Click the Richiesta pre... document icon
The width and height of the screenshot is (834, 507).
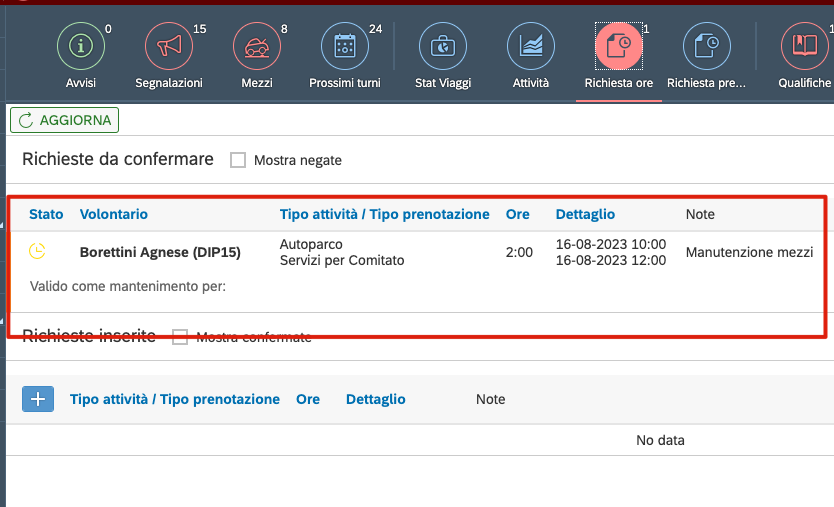click(706, 46)
